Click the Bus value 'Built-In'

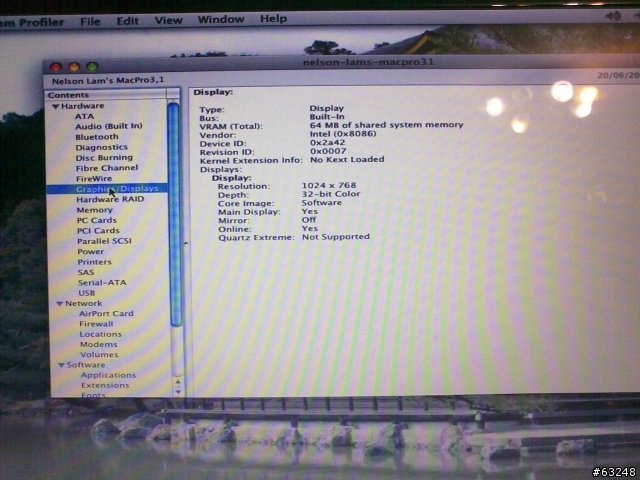pos(327,117)
